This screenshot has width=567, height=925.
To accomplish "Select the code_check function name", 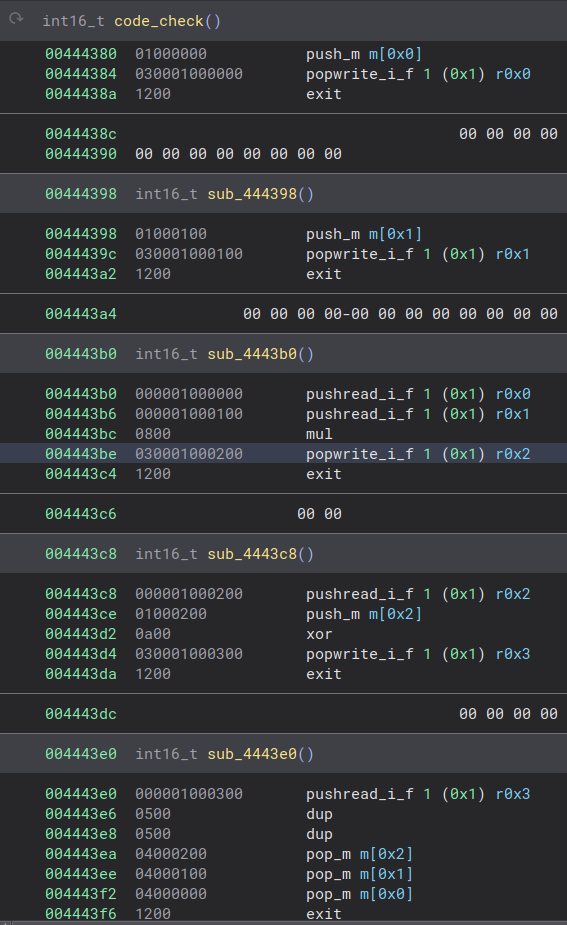I will click(159, 21).
